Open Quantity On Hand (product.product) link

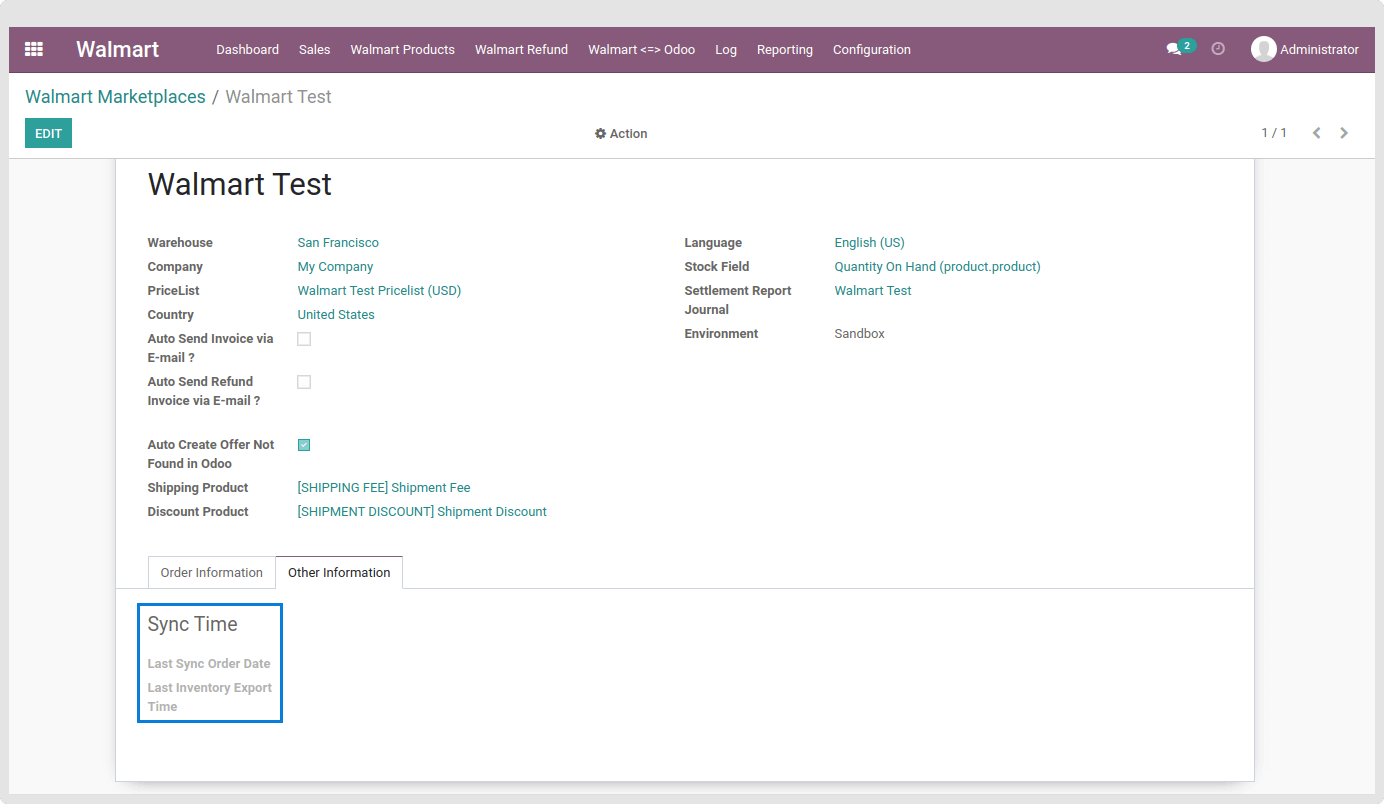[x=937, y=267]
